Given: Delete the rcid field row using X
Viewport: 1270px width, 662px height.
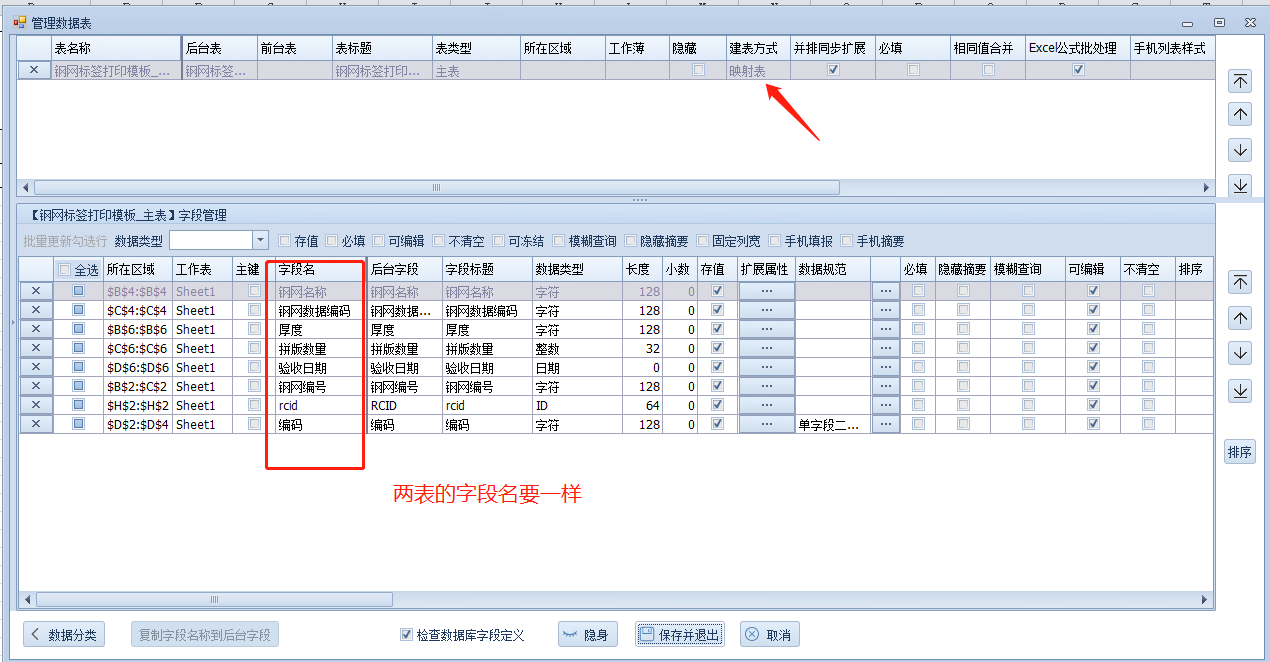Looking at the screenshot, I should [36, 405].
